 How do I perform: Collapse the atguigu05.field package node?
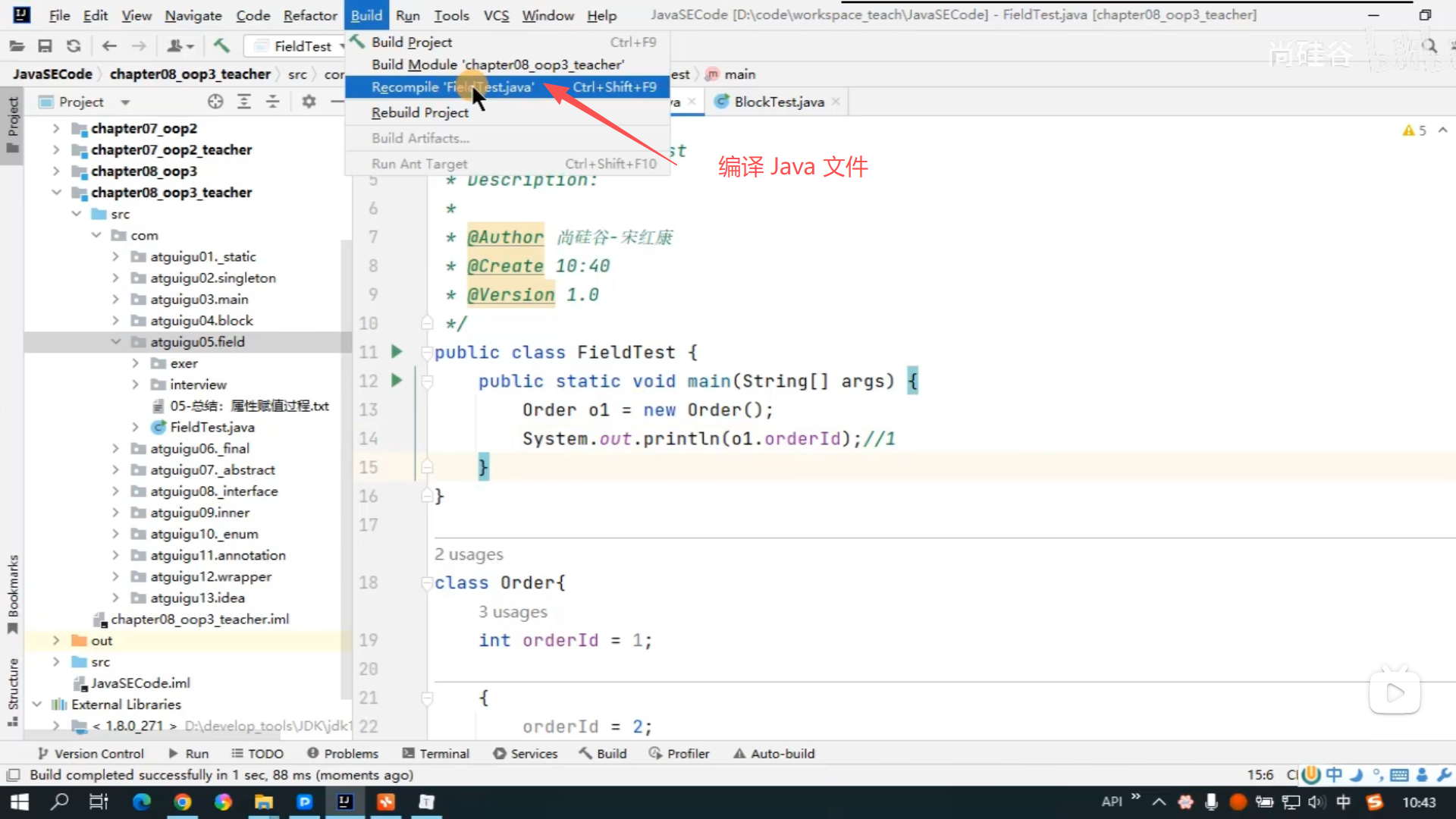point(115,342)
